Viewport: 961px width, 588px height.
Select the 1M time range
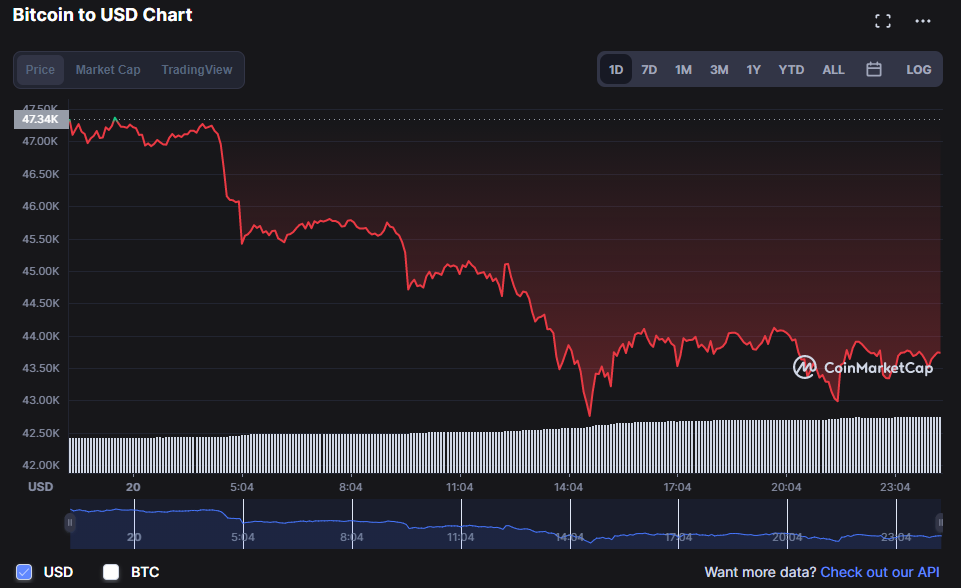pyautogui.click(x=683, y=70)
